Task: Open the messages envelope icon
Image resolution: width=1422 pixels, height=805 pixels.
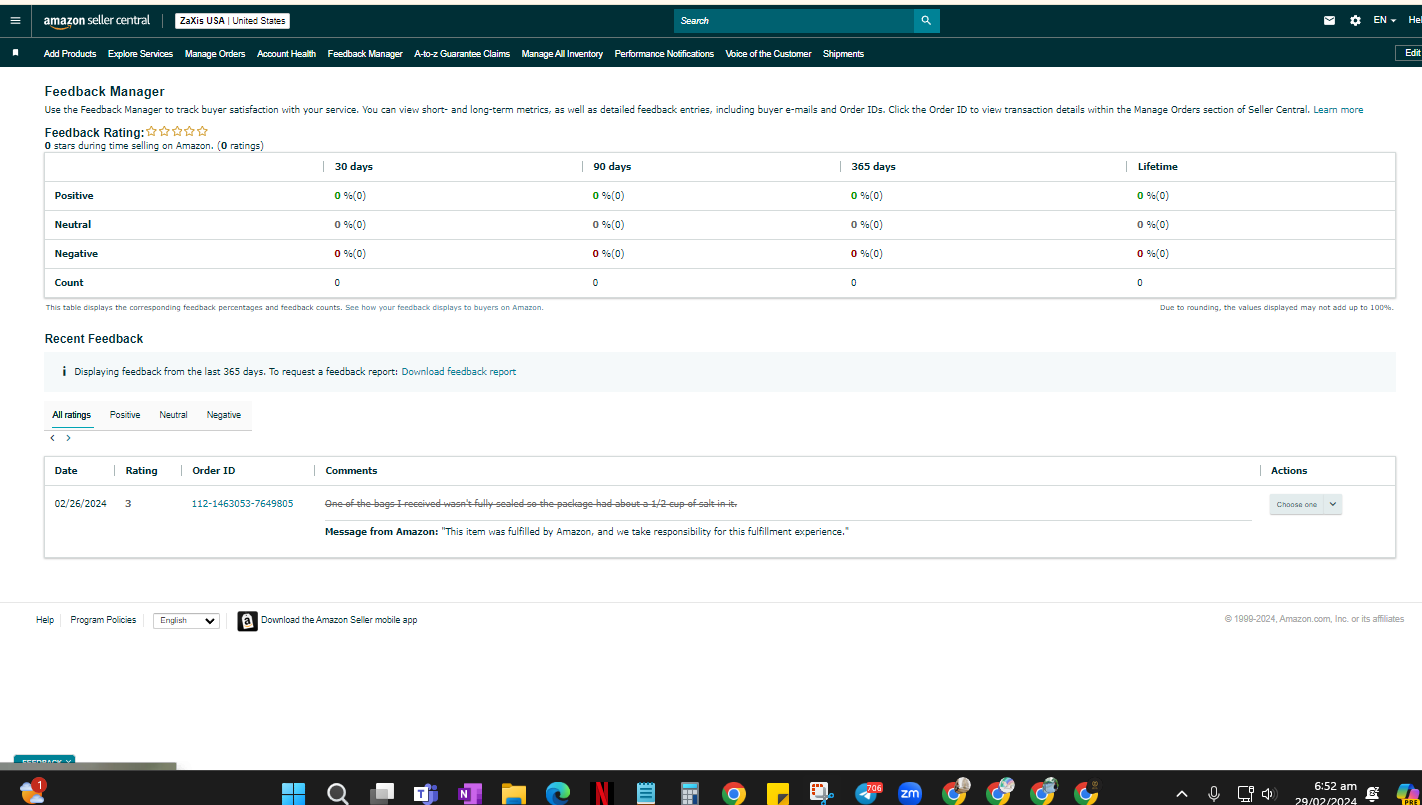Action: (x=1329, y=20)
